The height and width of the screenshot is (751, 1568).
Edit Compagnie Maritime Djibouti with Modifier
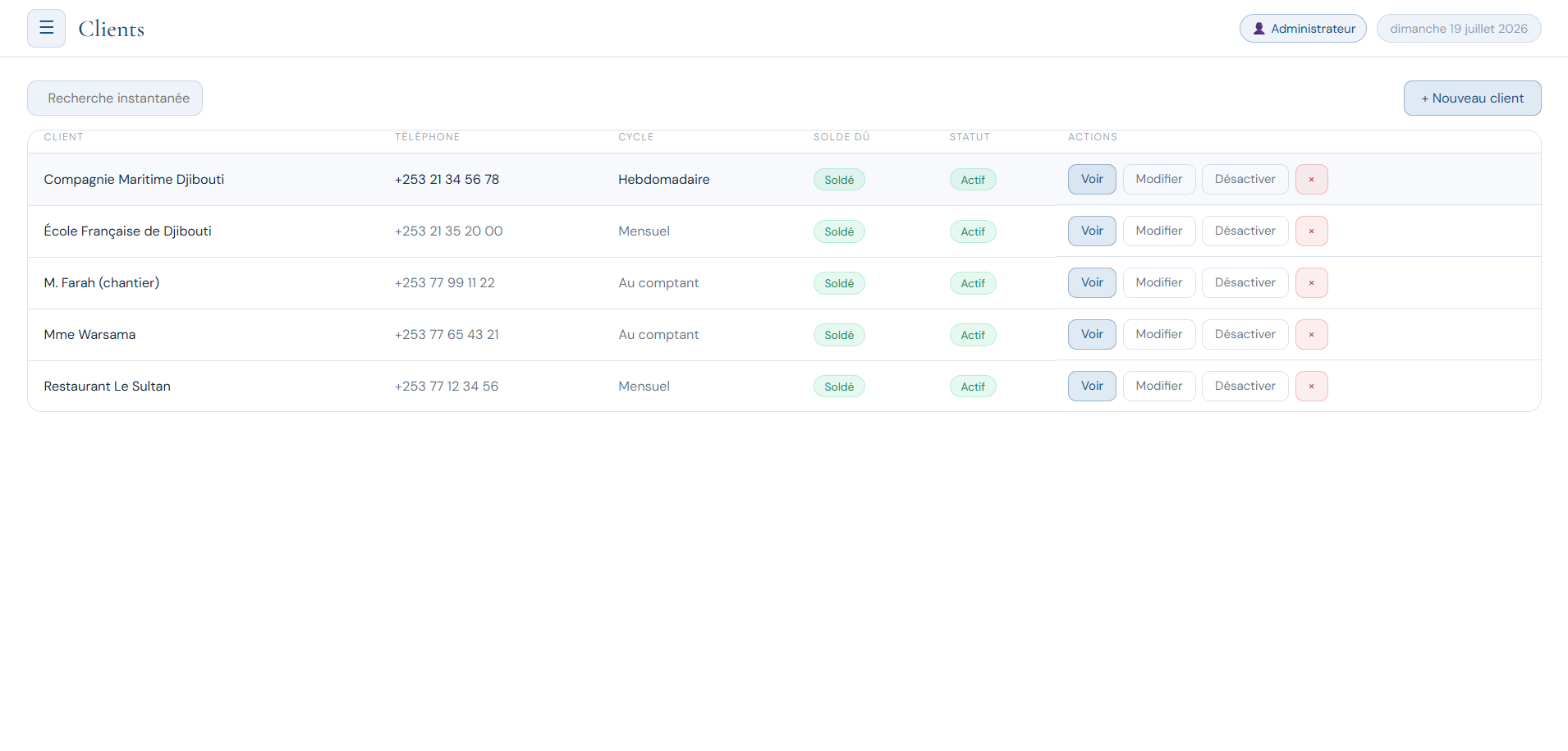pyautogui.click(x=1159, y=179)
